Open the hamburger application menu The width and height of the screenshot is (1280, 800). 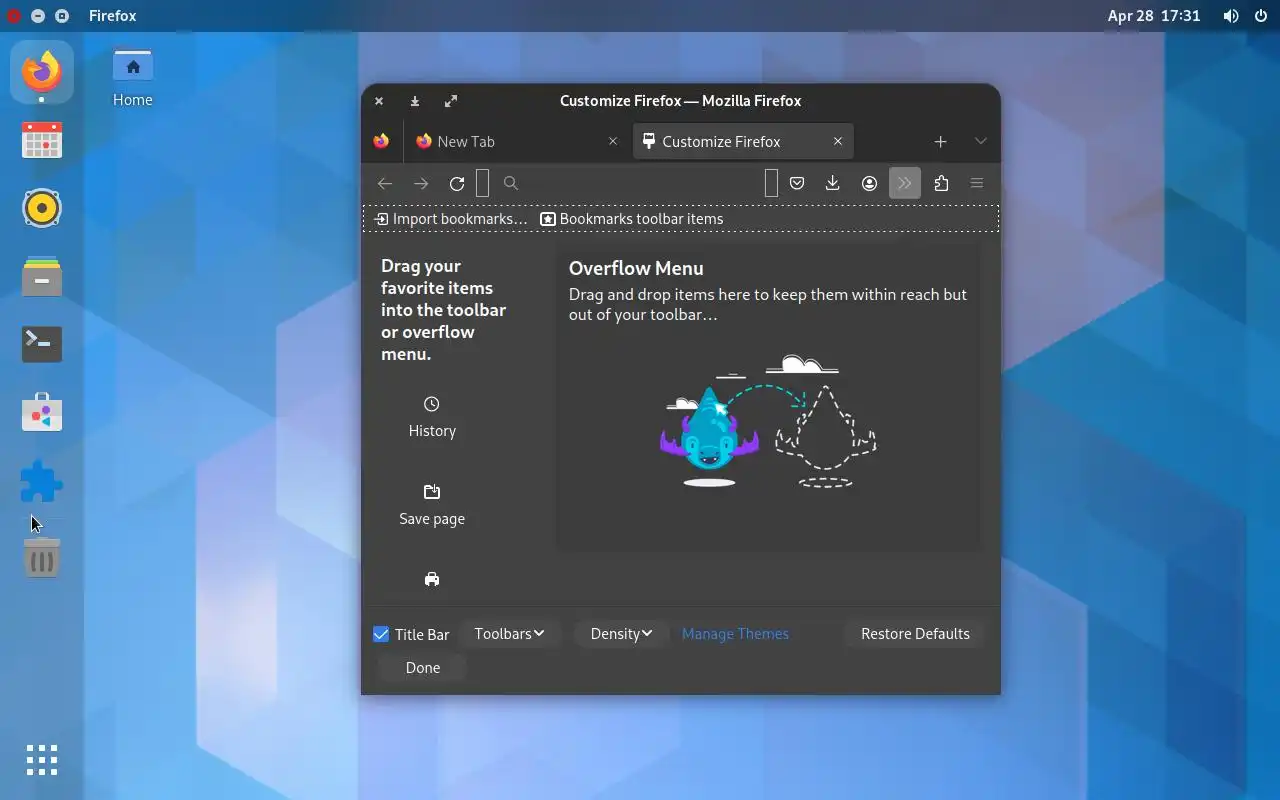(977, 183)
